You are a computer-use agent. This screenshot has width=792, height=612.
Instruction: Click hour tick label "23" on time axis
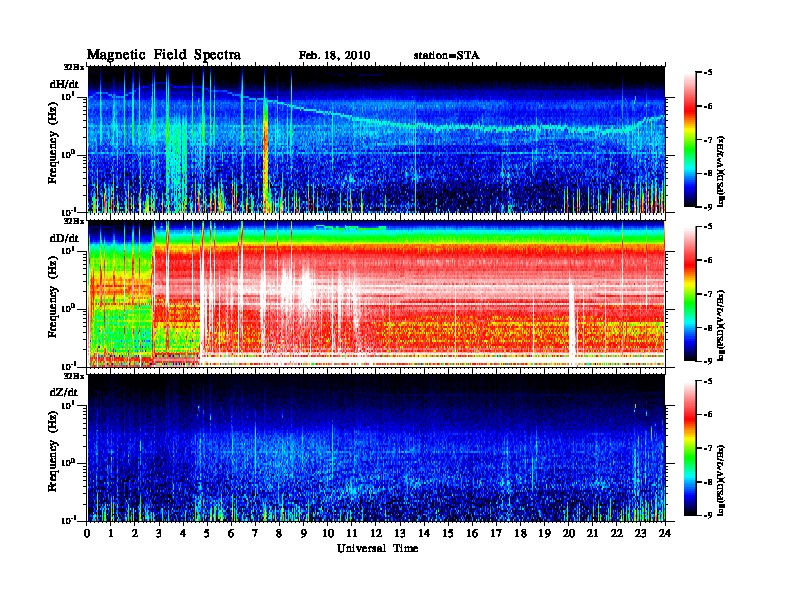[x=640, y=533]
